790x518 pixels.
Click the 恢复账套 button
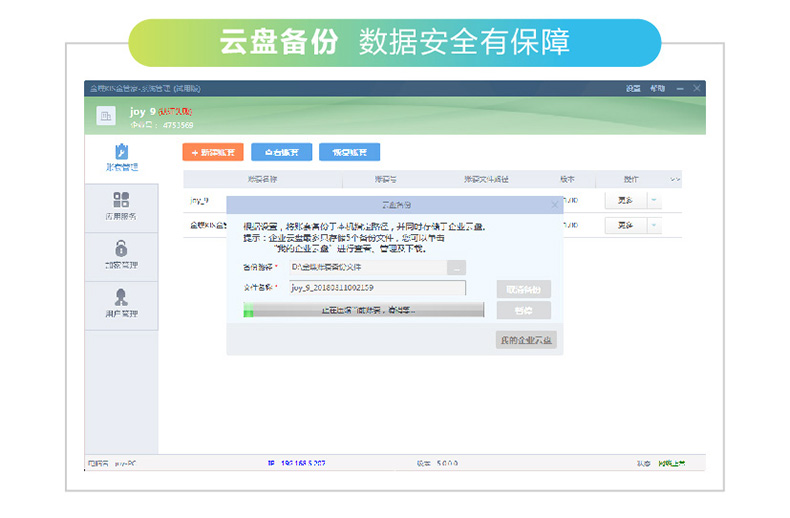pyautogui.click(x=349, y=152)
